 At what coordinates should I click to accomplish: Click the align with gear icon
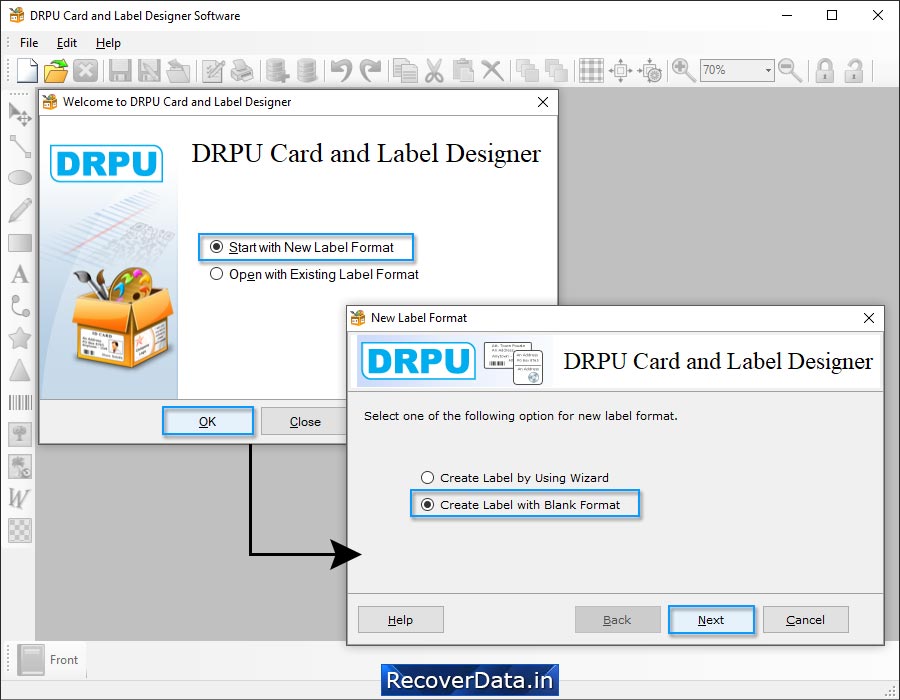tap(650, 71)
